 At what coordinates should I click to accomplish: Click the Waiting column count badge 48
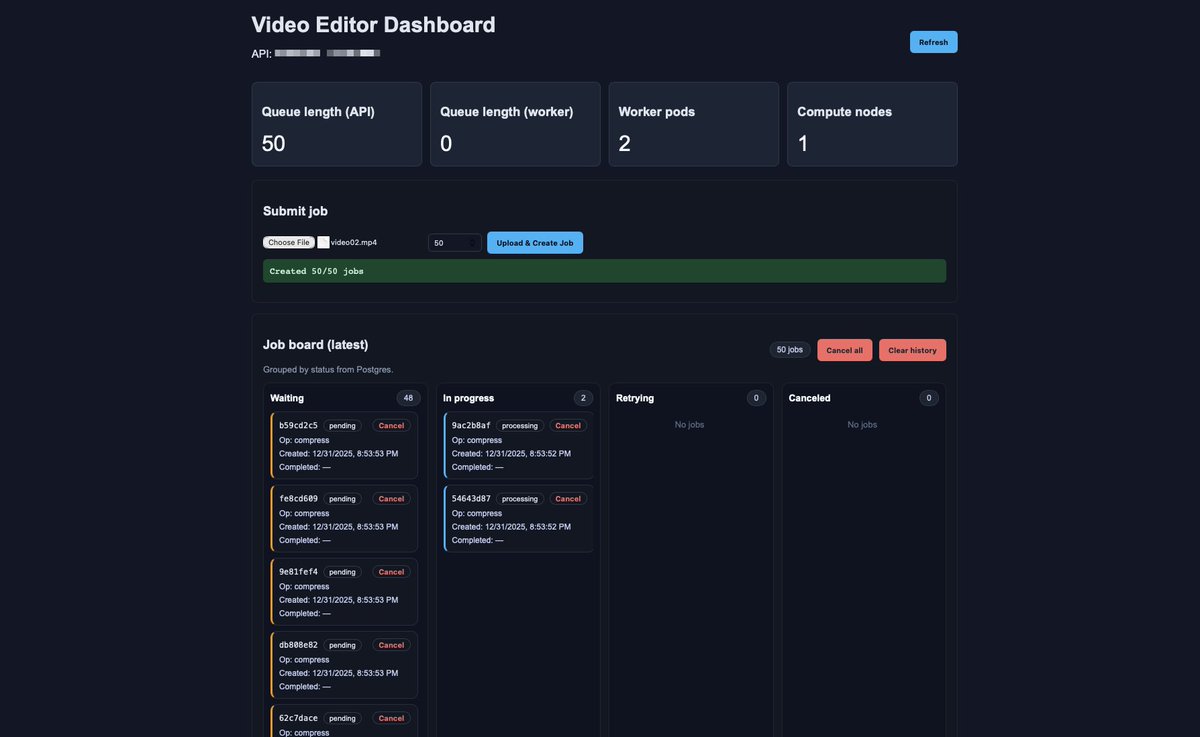pyautogui.click(x=408, y=398)
